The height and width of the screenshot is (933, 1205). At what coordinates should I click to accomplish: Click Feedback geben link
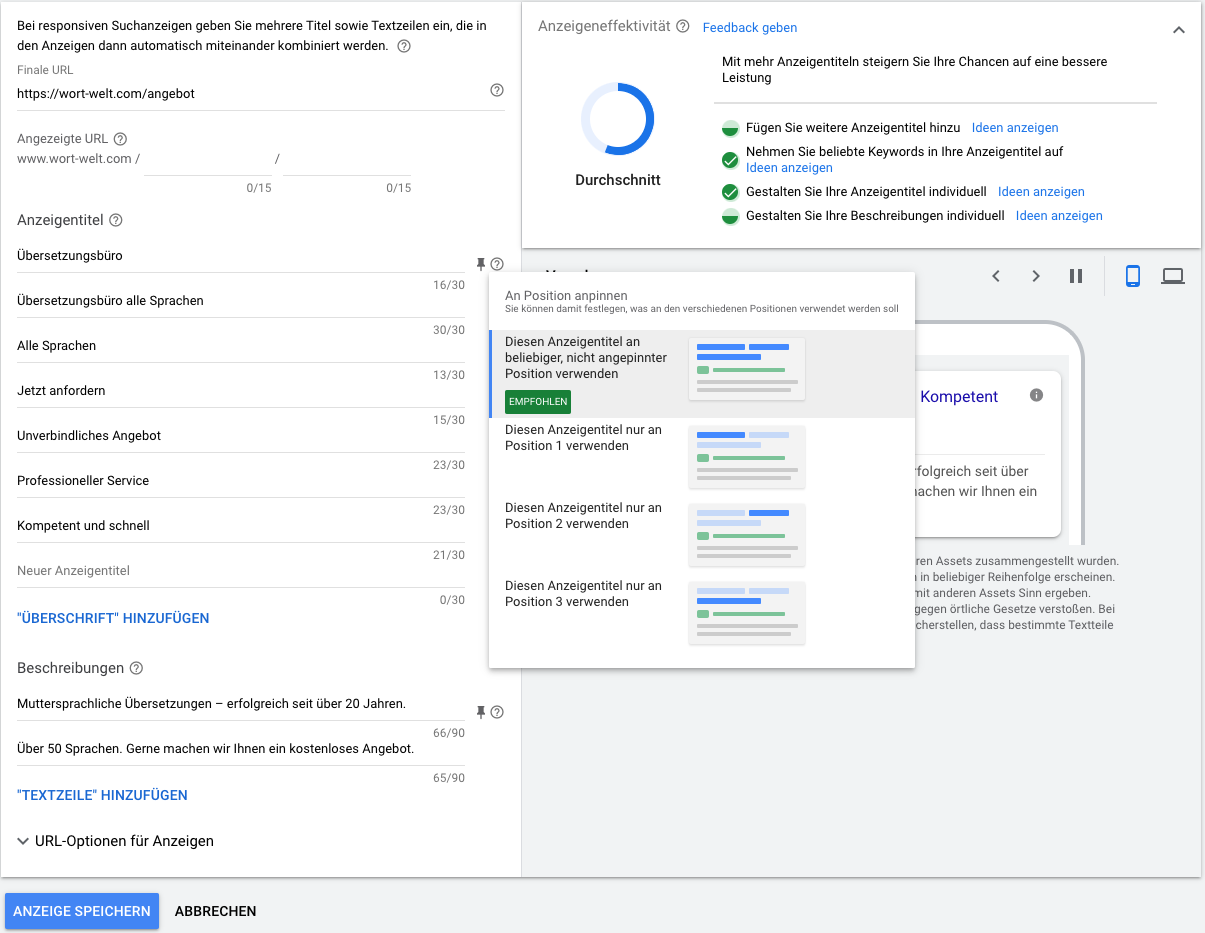pos(750,28)
